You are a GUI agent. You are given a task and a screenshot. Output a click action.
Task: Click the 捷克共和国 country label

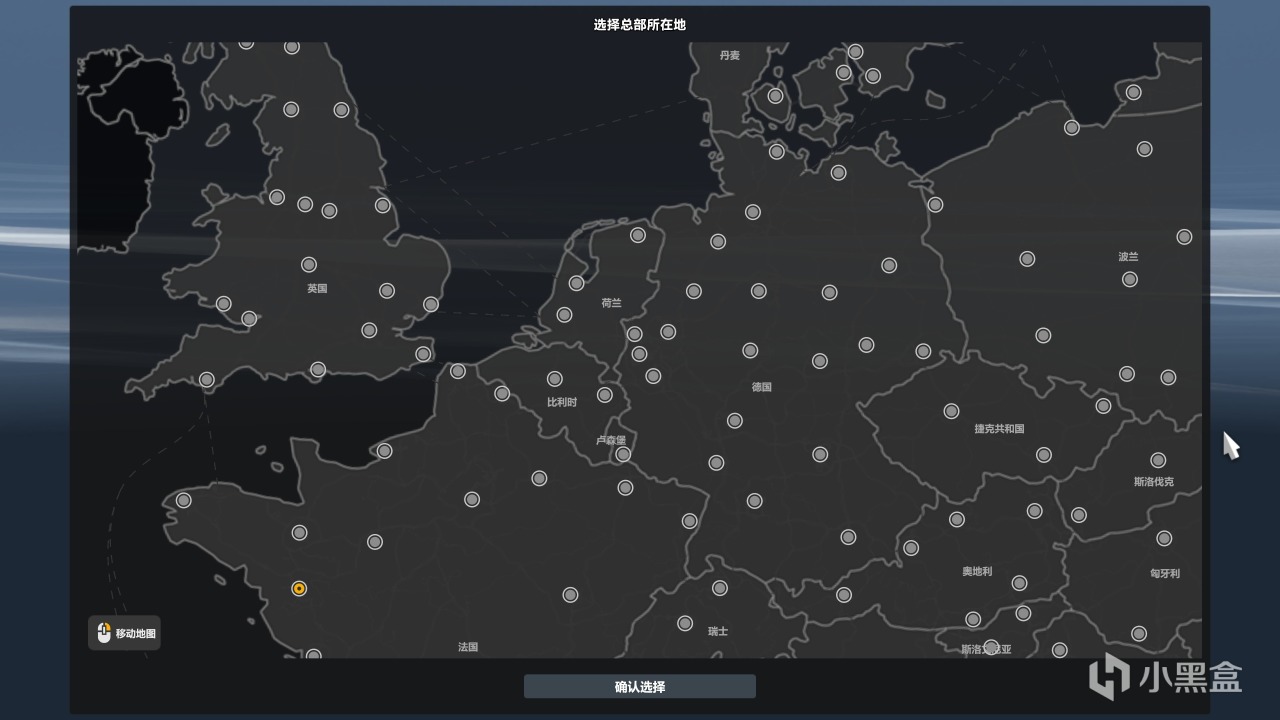pyautogui.click(x=1000, y=429)
